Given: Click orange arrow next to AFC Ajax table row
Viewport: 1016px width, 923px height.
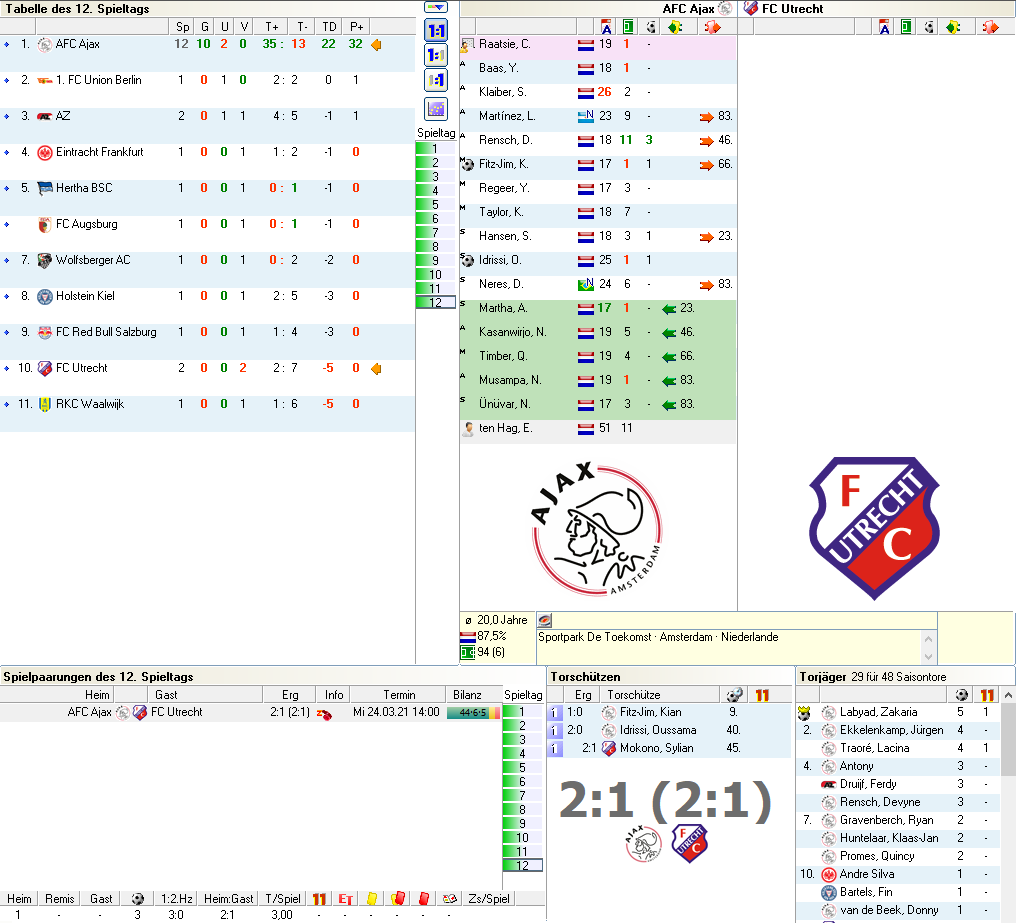Looking at the screenshot, I should [x=376, y=45].
